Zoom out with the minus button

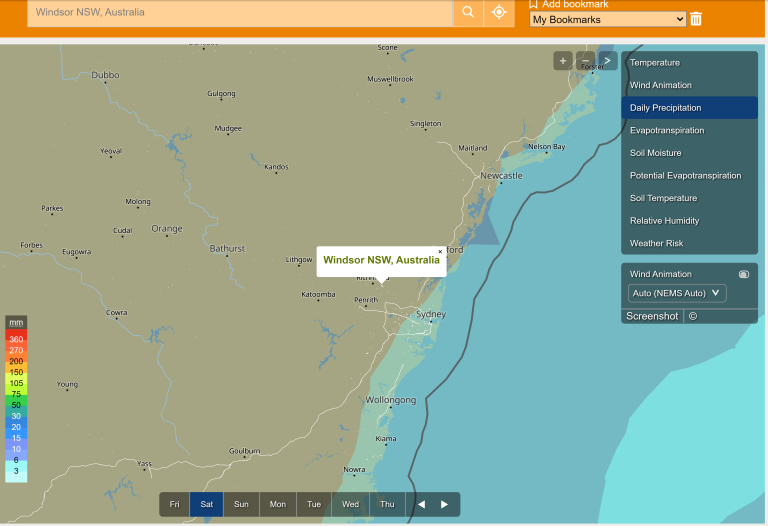(x=585, y=61)
